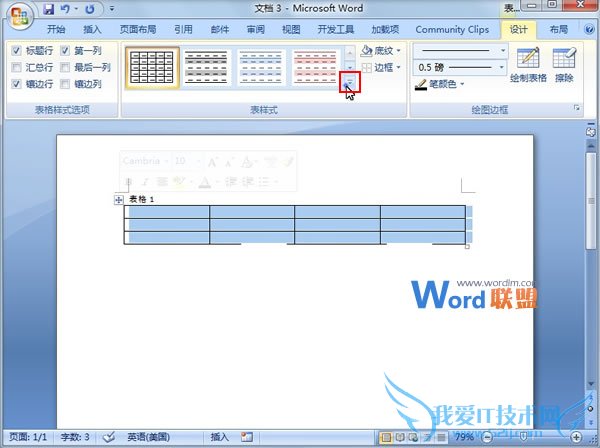Click the table resize handle
600x448 pixels.
pyautogui.click(x=467, y=247)
